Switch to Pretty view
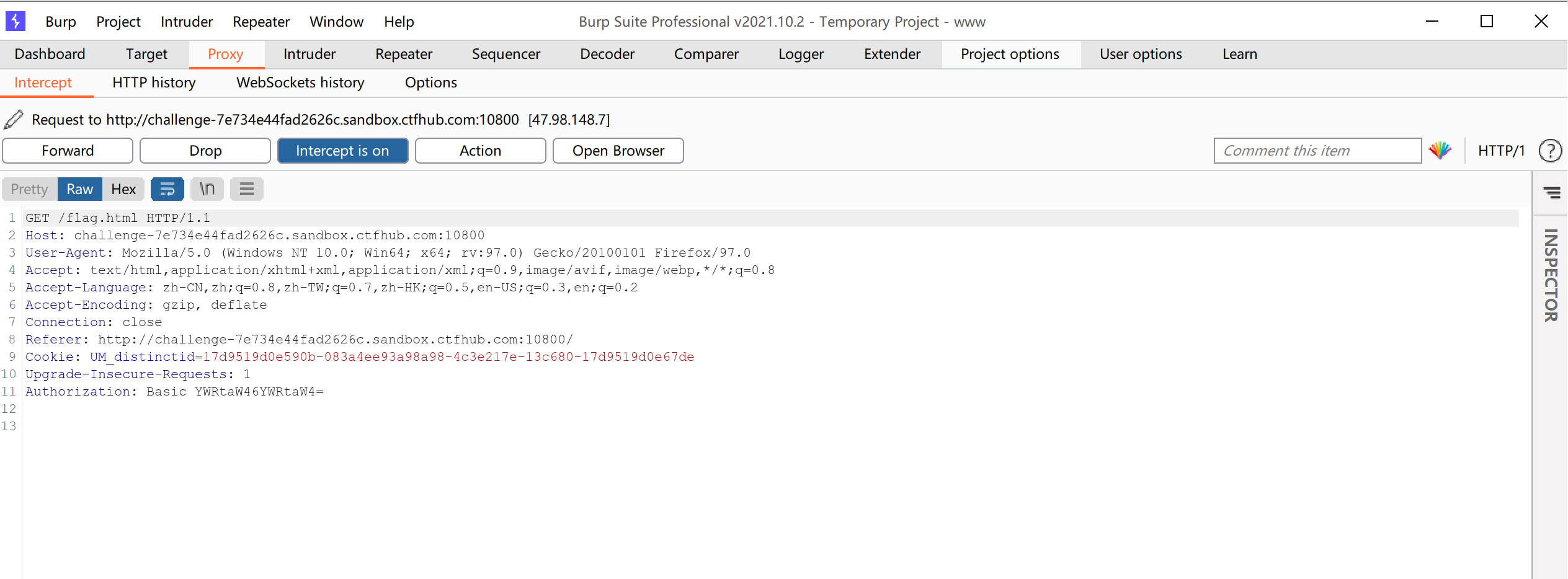This screenshot has height=579, width=1568. click(x=29, y=189)
